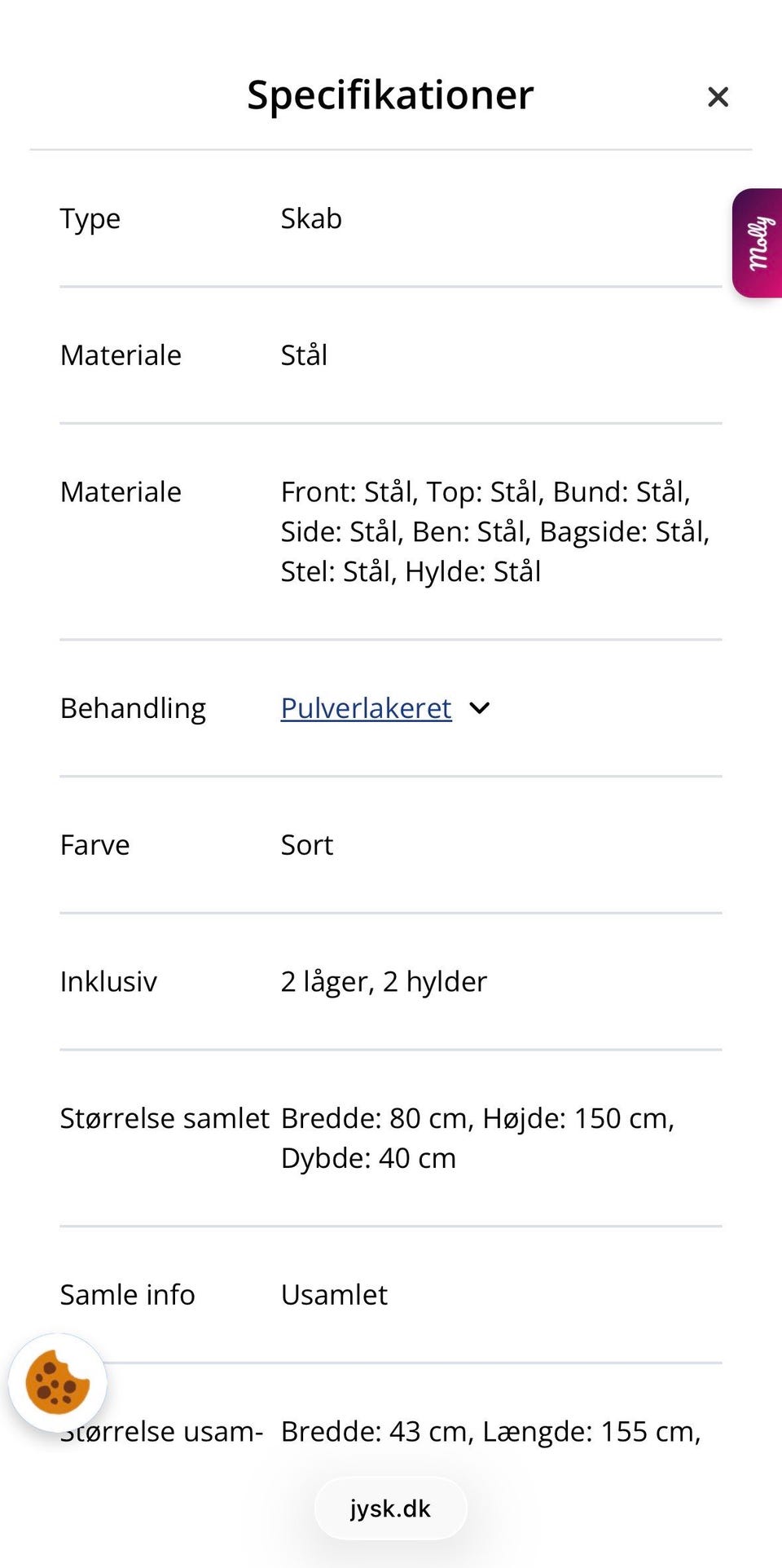
Task: Select the Specifikationer header area
Action: (389, 94)
